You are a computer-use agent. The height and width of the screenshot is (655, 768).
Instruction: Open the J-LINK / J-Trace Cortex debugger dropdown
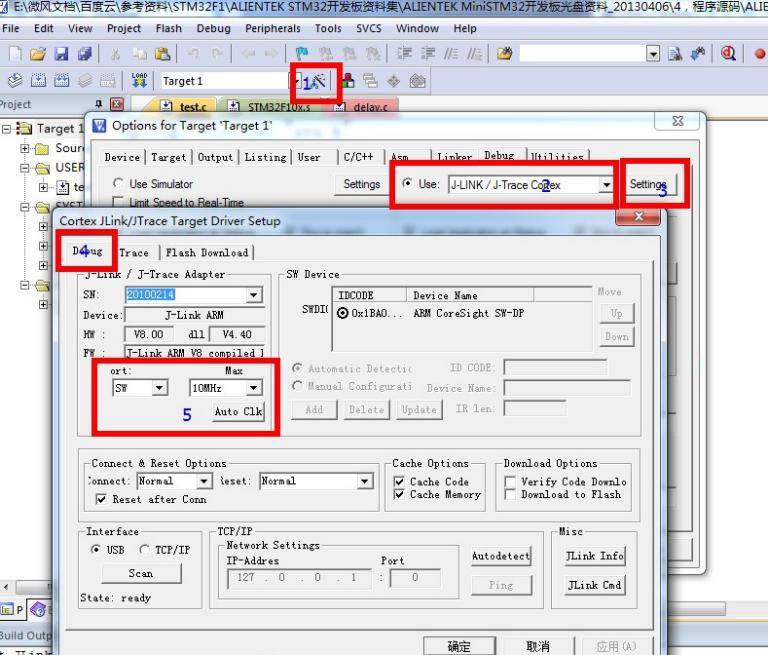606,185
